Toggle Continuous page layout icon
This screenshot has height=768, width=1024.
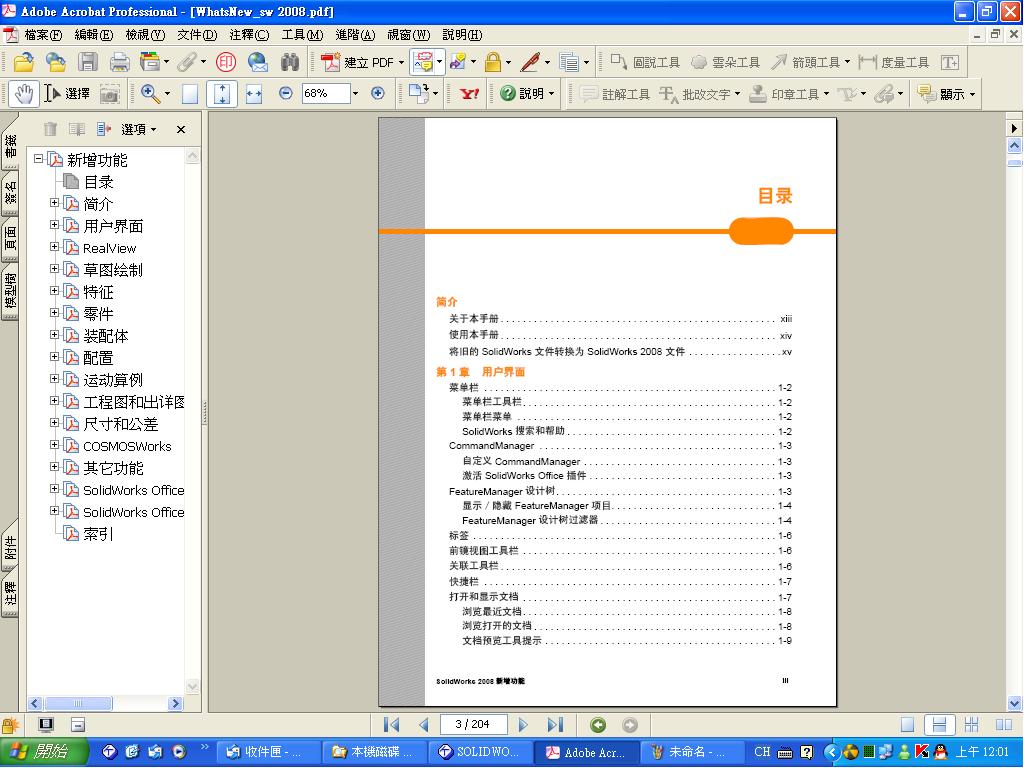(939, 724)
